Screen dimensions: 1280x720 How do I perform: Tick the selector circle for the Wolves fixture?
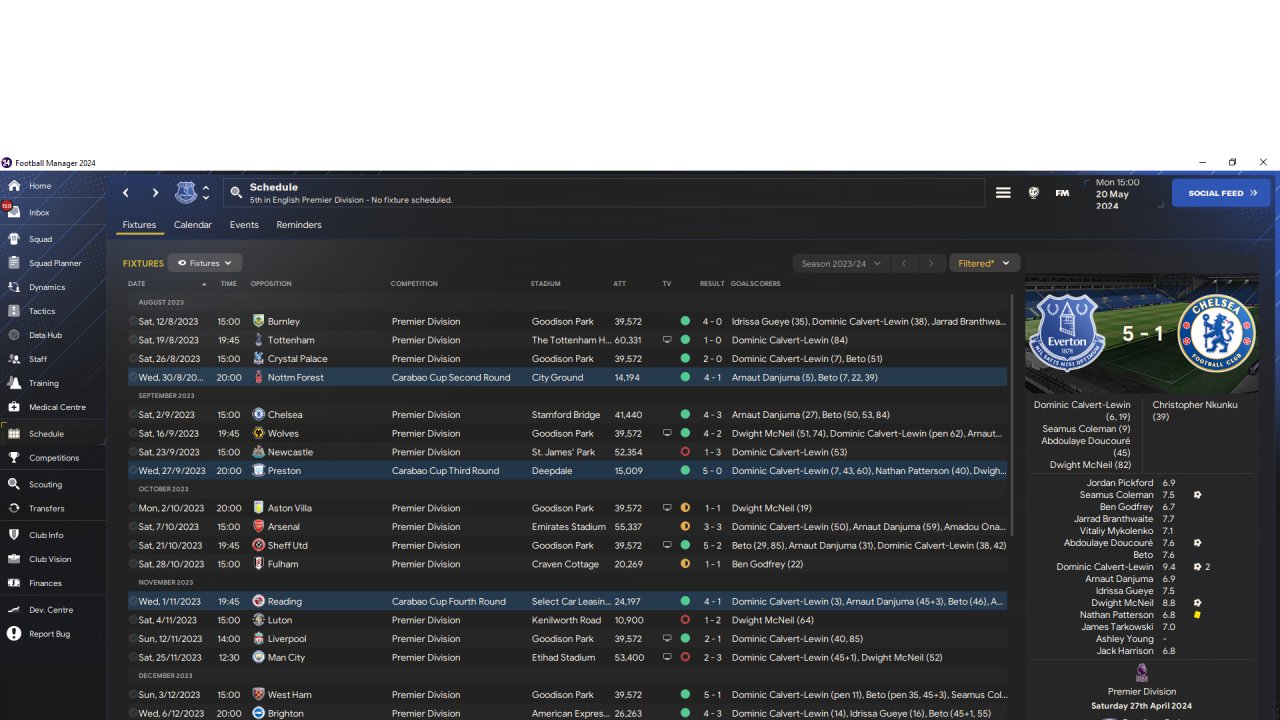pyautogui.click(x=133, y=433)
